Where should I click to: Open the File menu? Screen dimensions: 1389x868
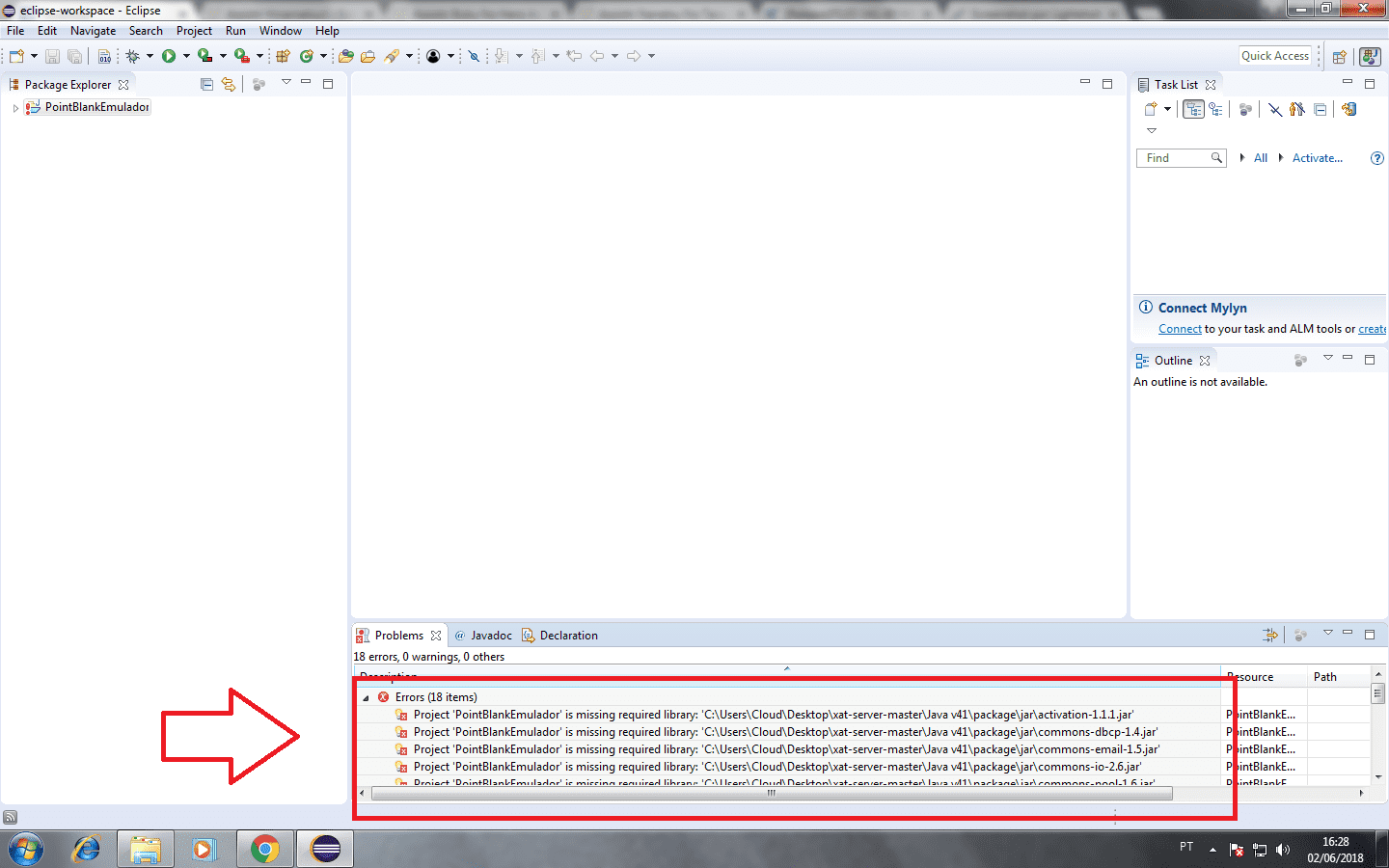[15, 31]
